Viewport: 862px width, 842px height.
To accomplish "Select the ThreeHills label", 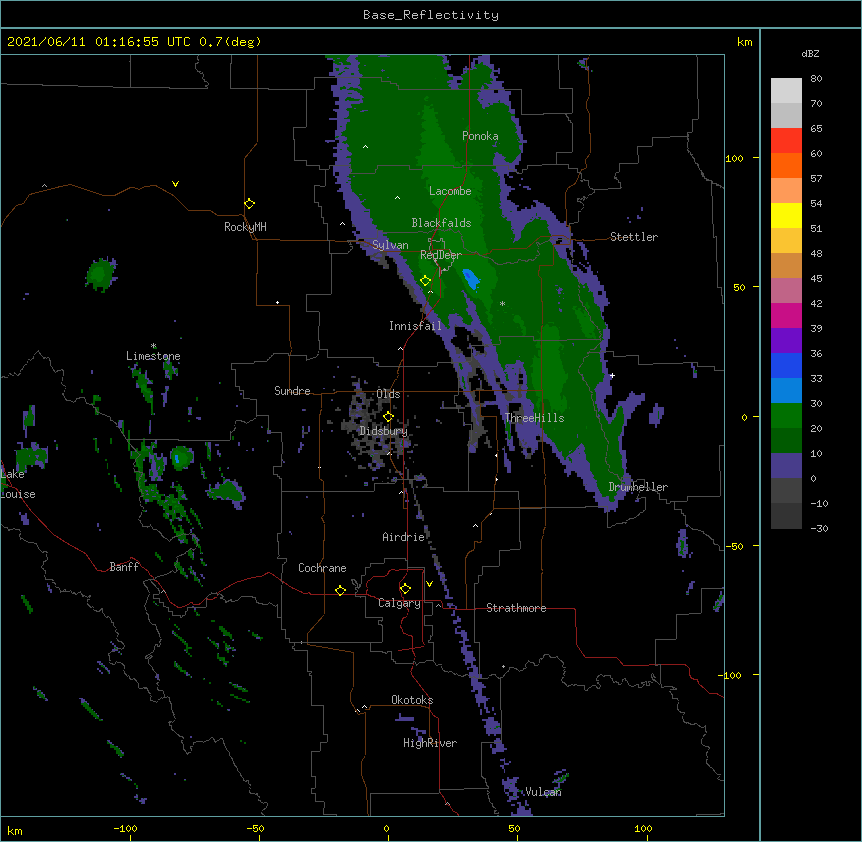I will [534, 418].
